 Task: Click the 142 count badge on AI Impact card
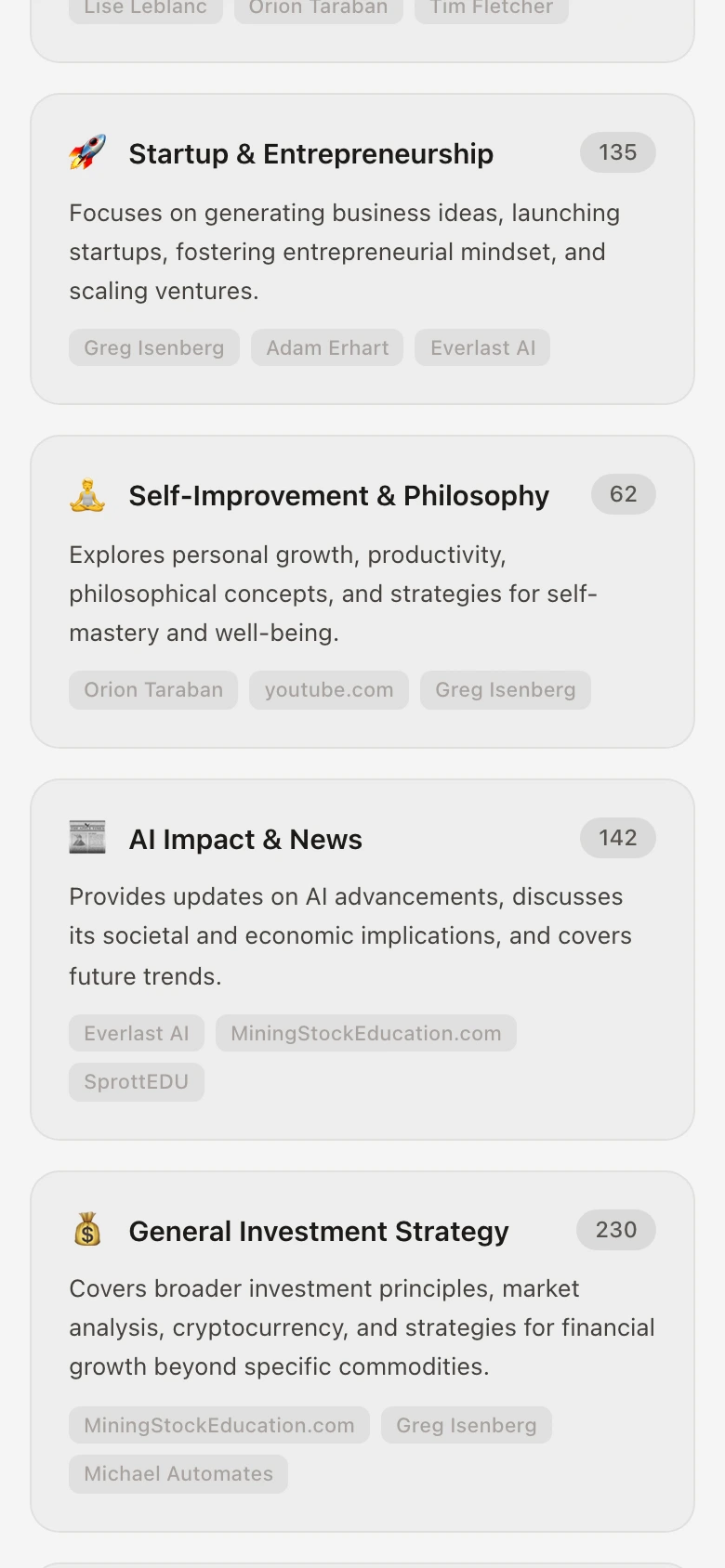[x=617, y=837]
